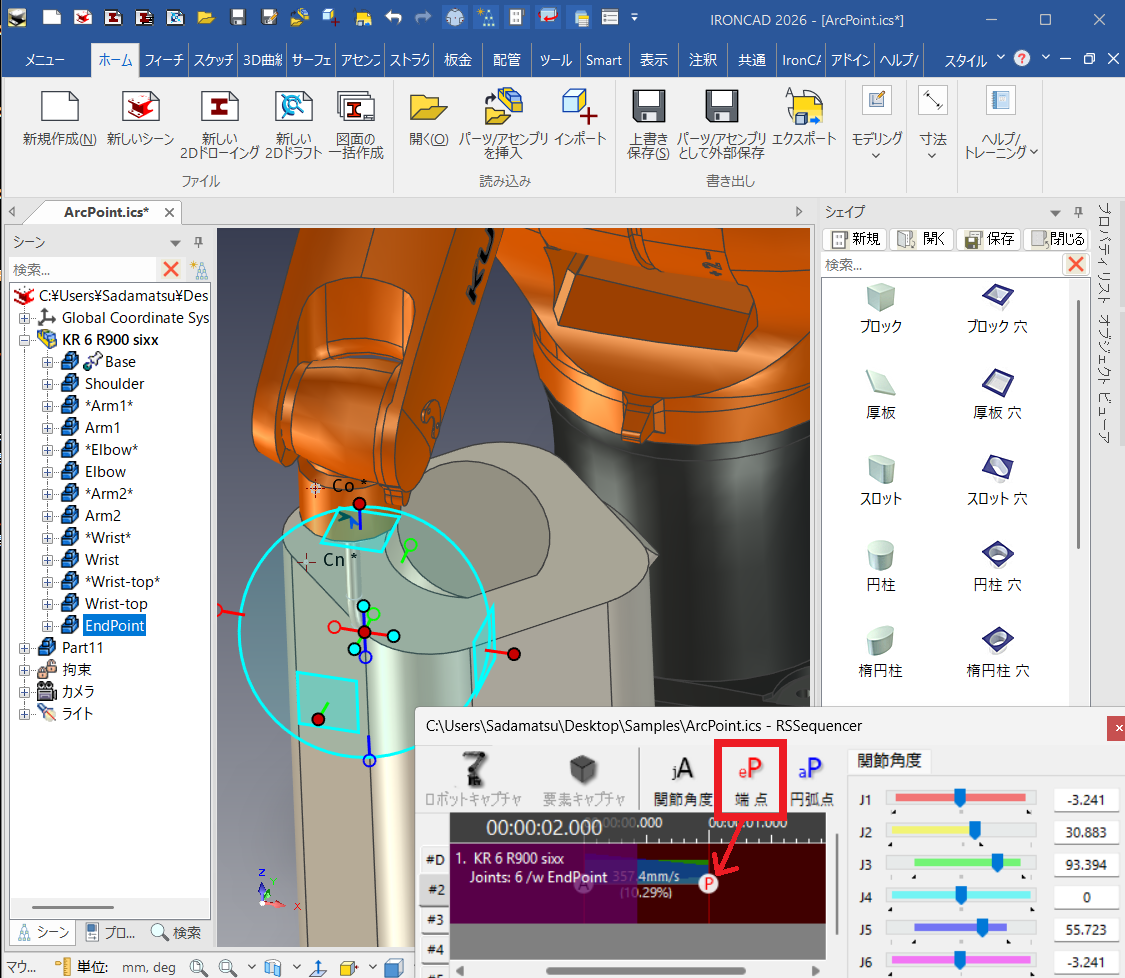Open the メニュー menu

click(x=44, y=60)
